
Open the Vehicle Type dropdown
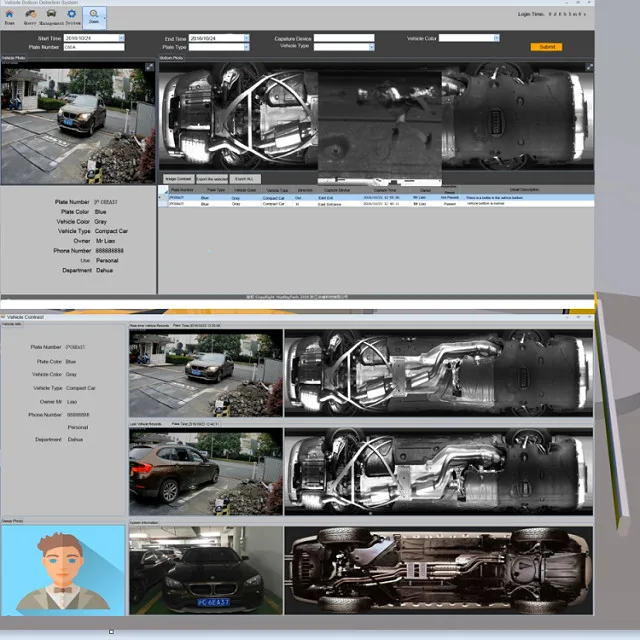371,47
